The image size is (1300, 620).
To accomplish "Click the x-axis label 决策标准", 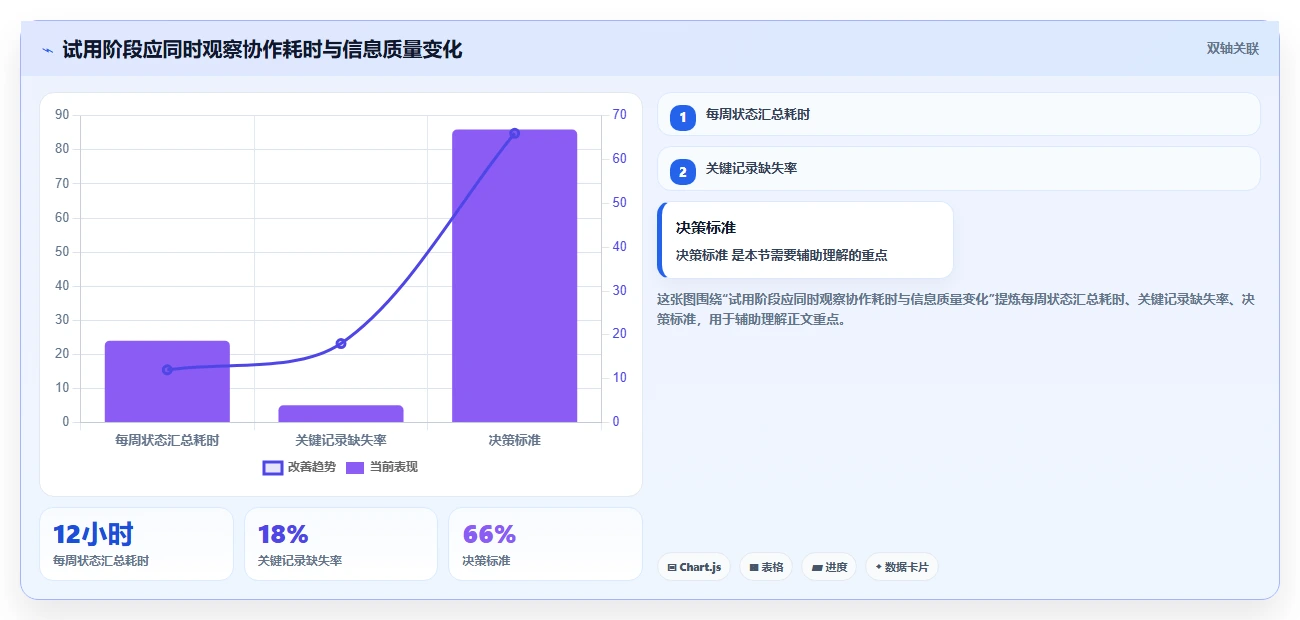I will [x=514, y=440].
